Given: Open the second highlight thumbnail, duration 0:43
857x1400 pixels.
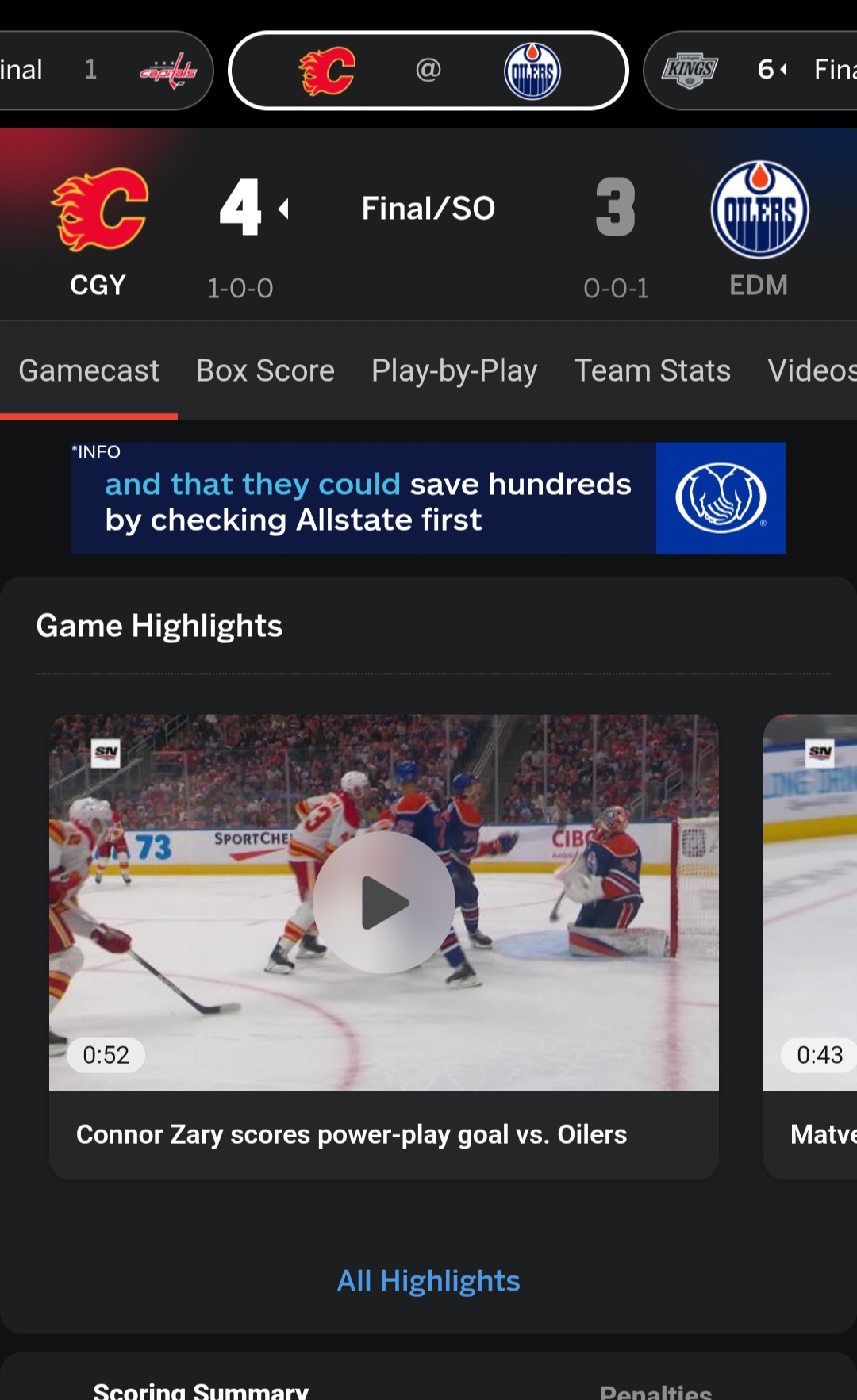Looking at the screenshot, I should 810,903.
